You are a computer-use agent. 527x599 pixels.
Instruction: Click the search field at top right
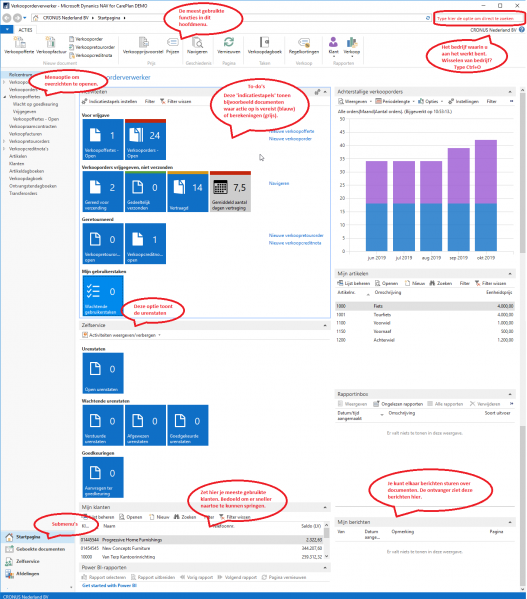coord(479,18)
